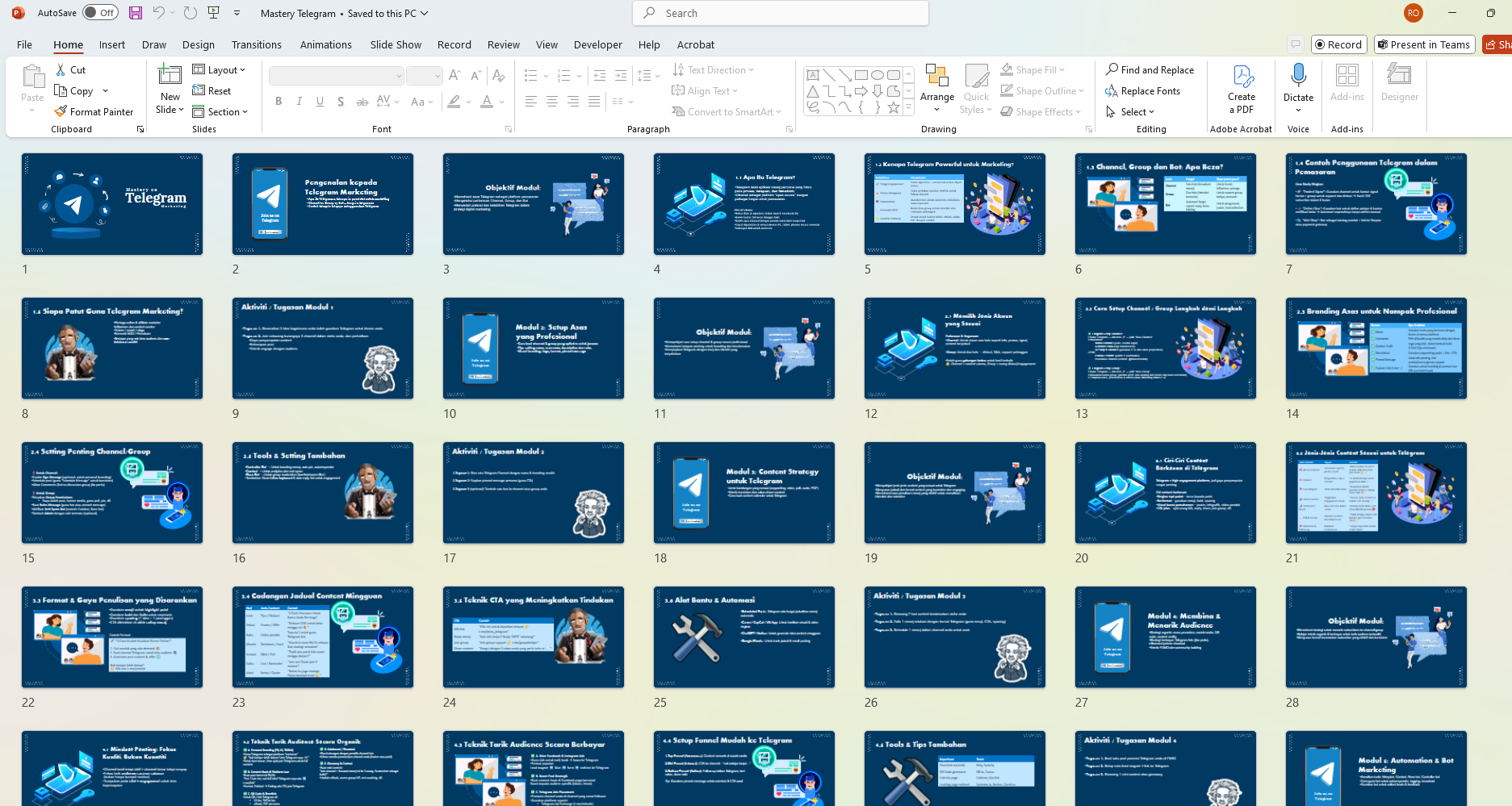
Task: Clear all formatting icon
Action: (499, 76)
